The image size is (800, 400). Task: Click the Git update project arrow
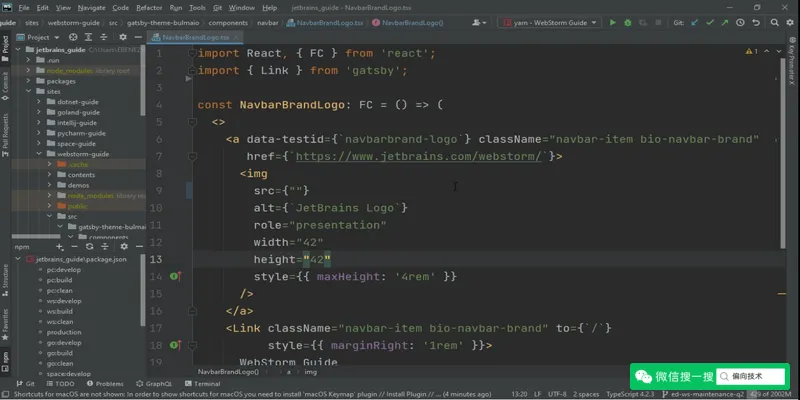(694, 22)
